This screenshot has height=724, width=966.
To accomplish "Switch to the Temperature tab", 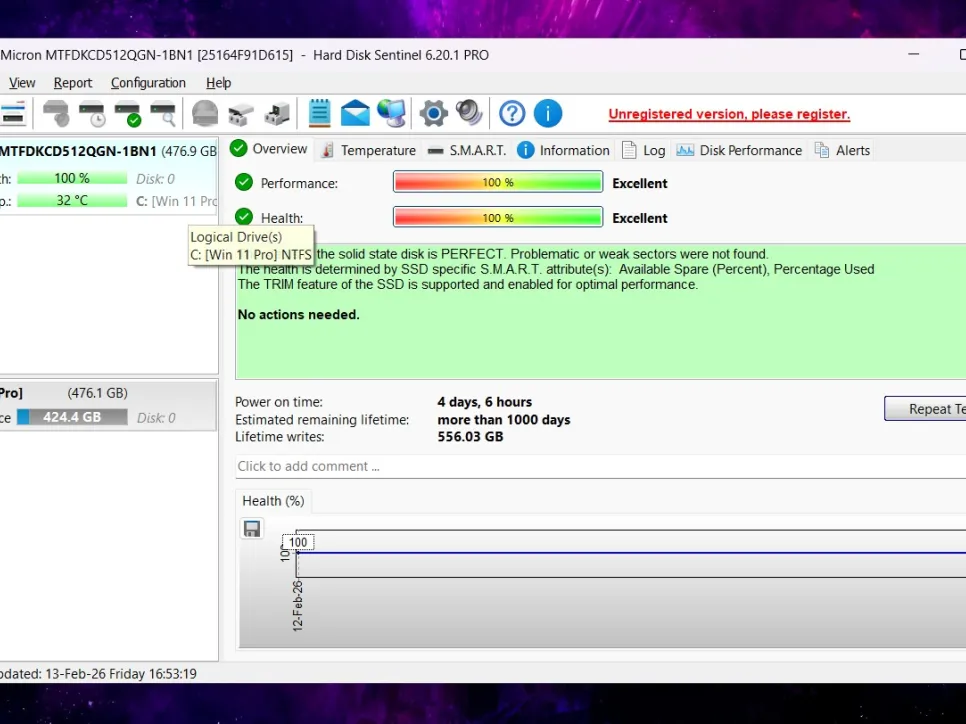I will tap(368, 150).
